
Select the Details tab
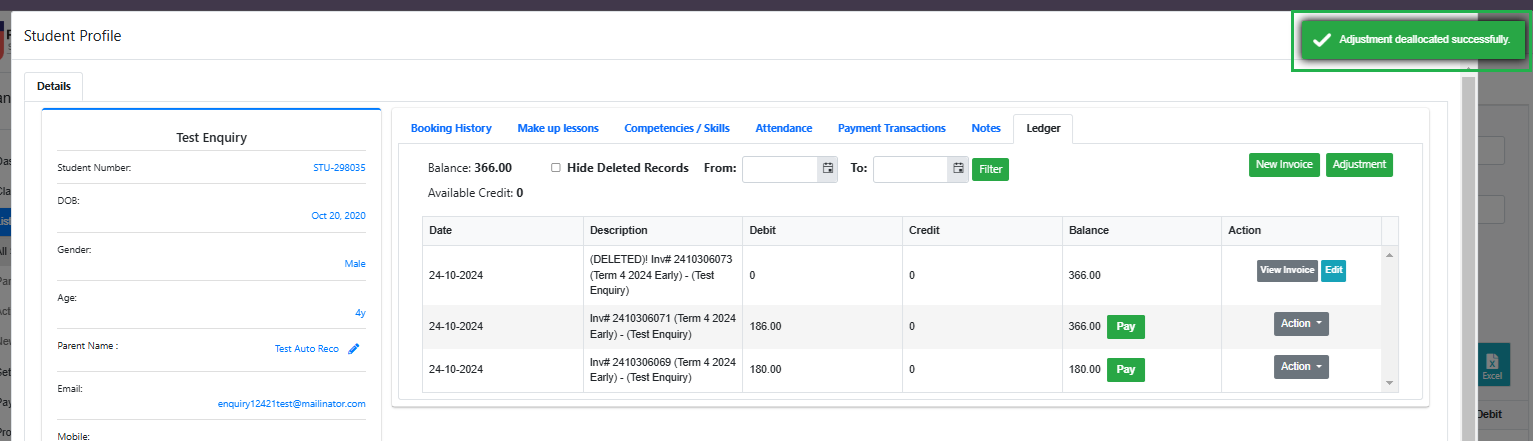click(x=54, y=86)
